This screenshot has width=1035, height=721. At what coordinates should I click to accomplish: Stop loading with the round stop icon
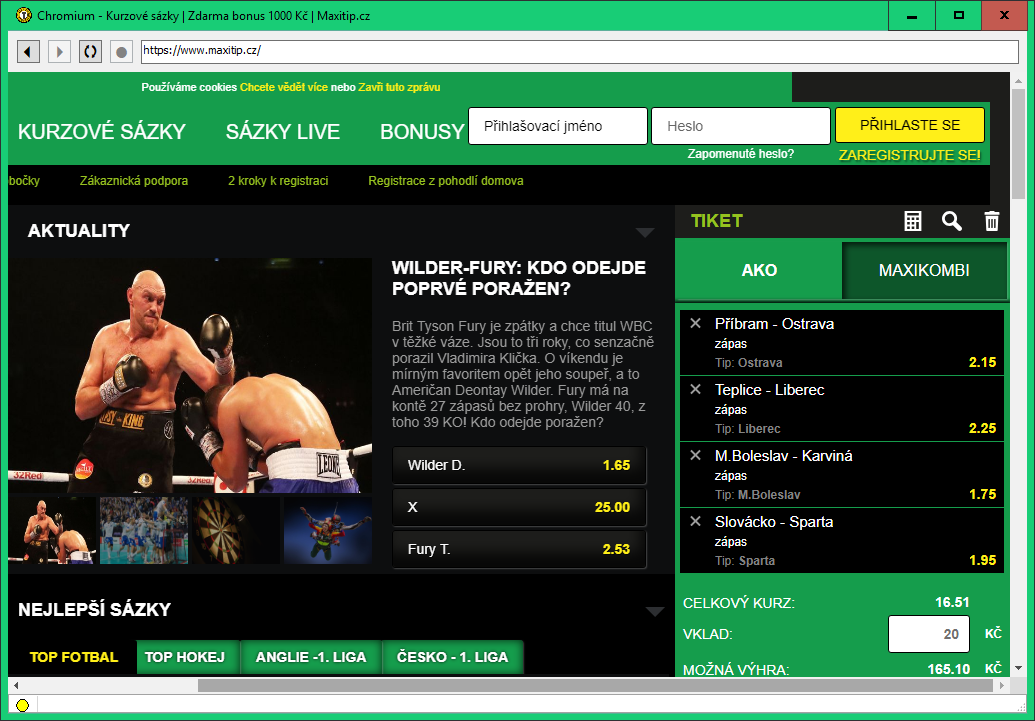[121, 52]
